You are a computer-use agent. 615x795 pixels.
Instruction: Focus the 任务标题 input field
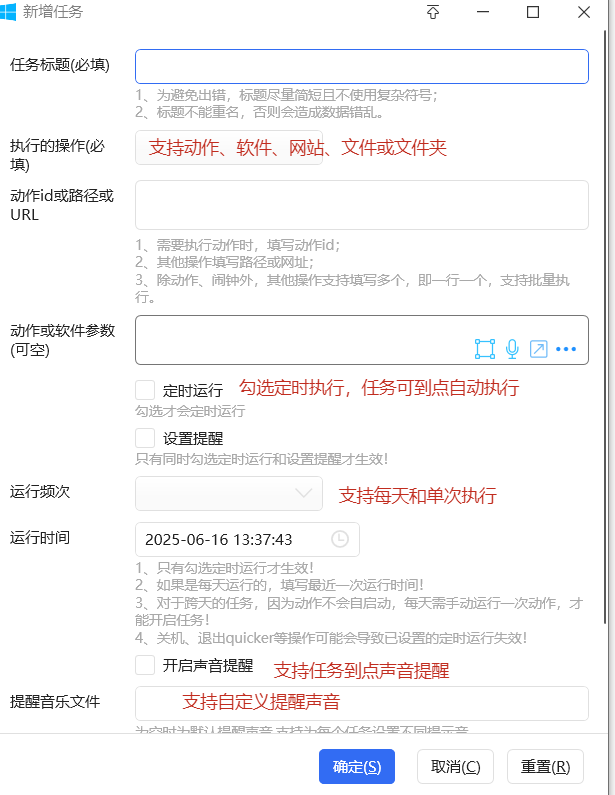(x=362, y=66)
